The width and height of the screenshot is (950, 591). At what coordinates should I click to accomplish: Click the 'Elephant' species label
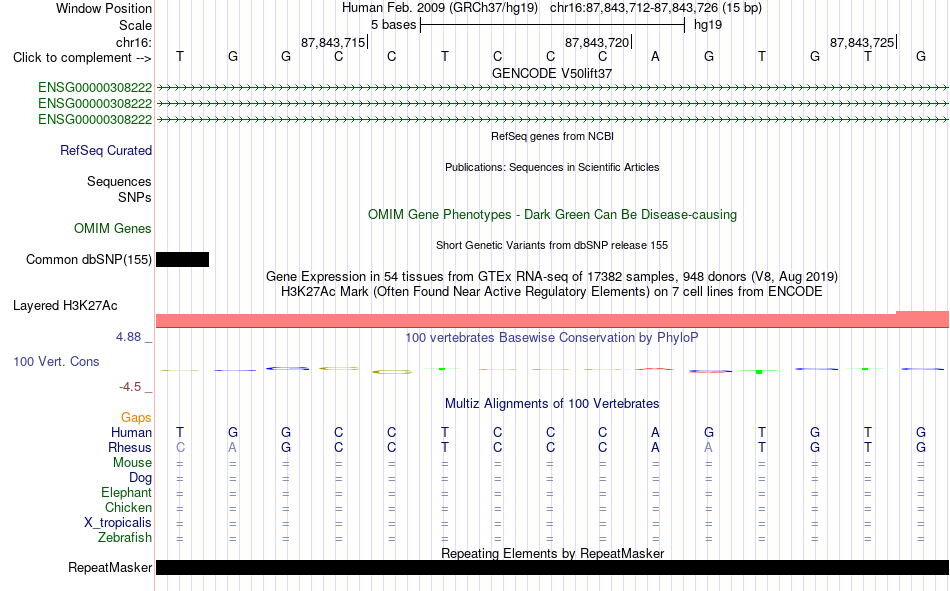126,493
